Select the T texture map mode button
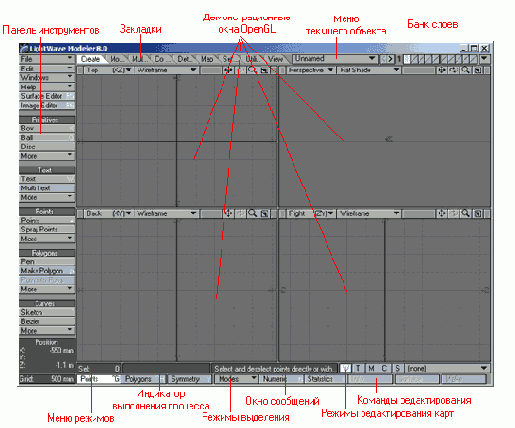This screenshot has height=428, width=515. pos(358,368)
